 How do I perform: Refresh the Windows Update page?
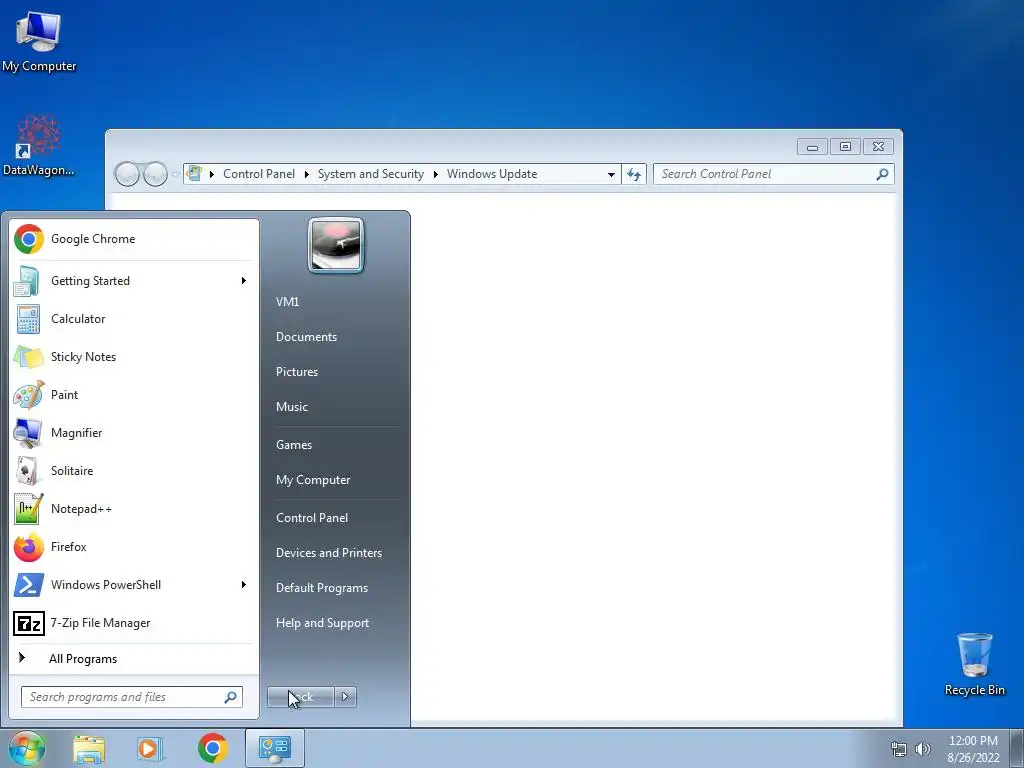(633, 174)
